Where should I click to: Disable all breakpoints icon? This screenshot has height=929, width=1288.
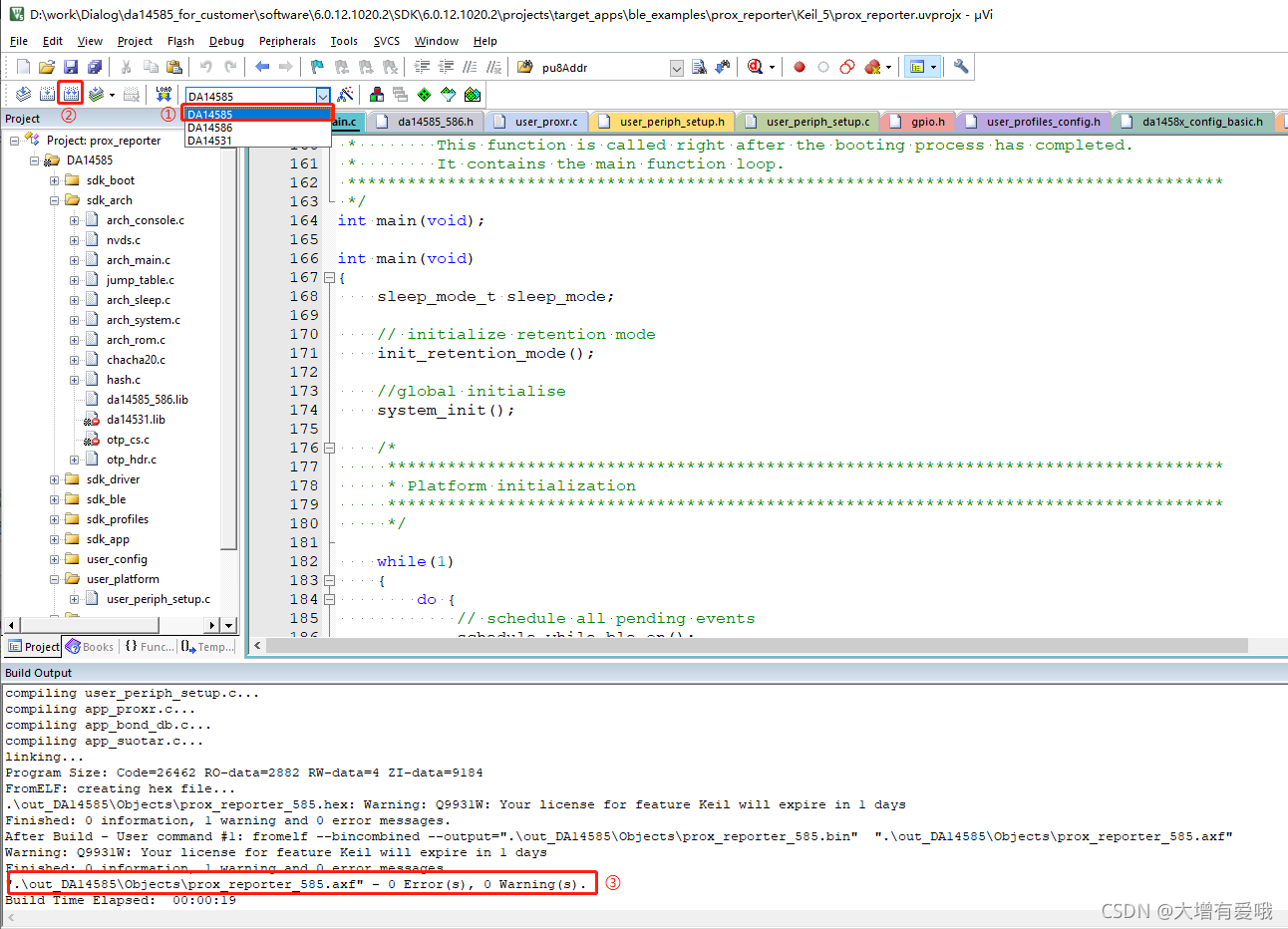(x=847, y=67)
